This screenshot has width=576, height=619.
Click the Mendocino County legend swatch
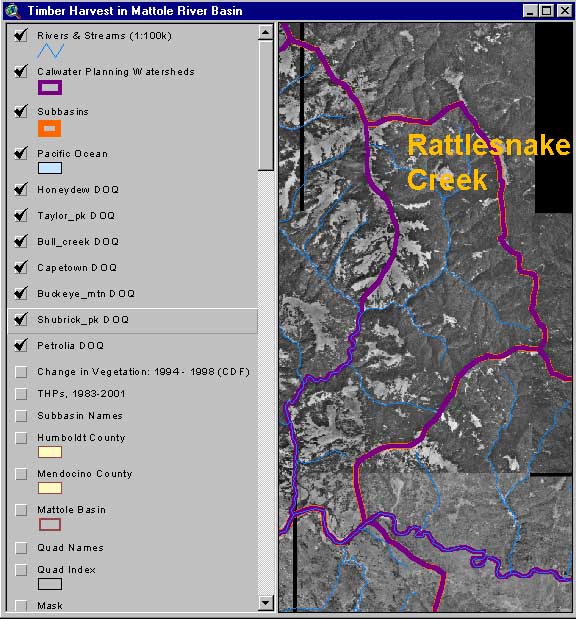tap(50, 488)
